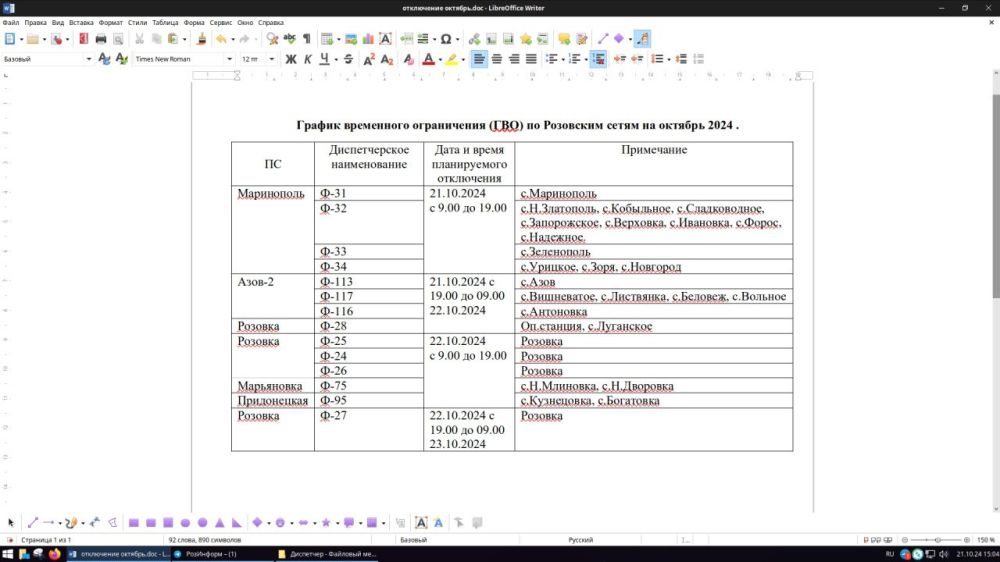1000x562 pixels.
Task: Open Find and Replace
Action: click(272, 39)
